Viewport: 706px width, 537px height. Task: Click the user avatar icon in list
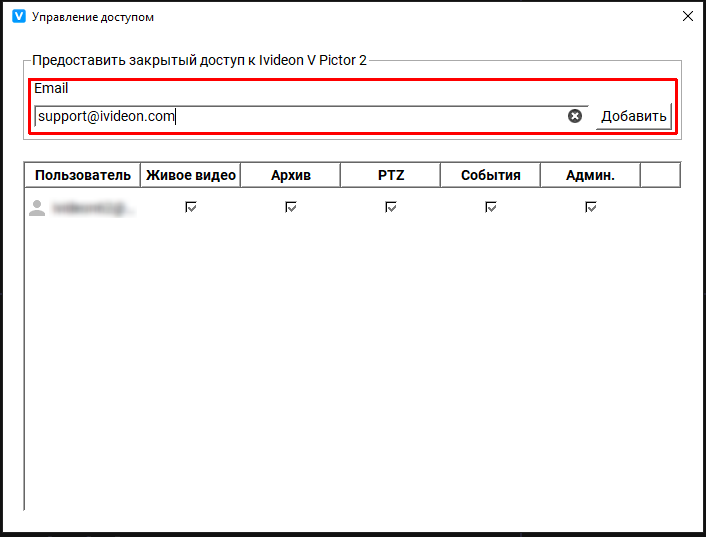point(37,208)
